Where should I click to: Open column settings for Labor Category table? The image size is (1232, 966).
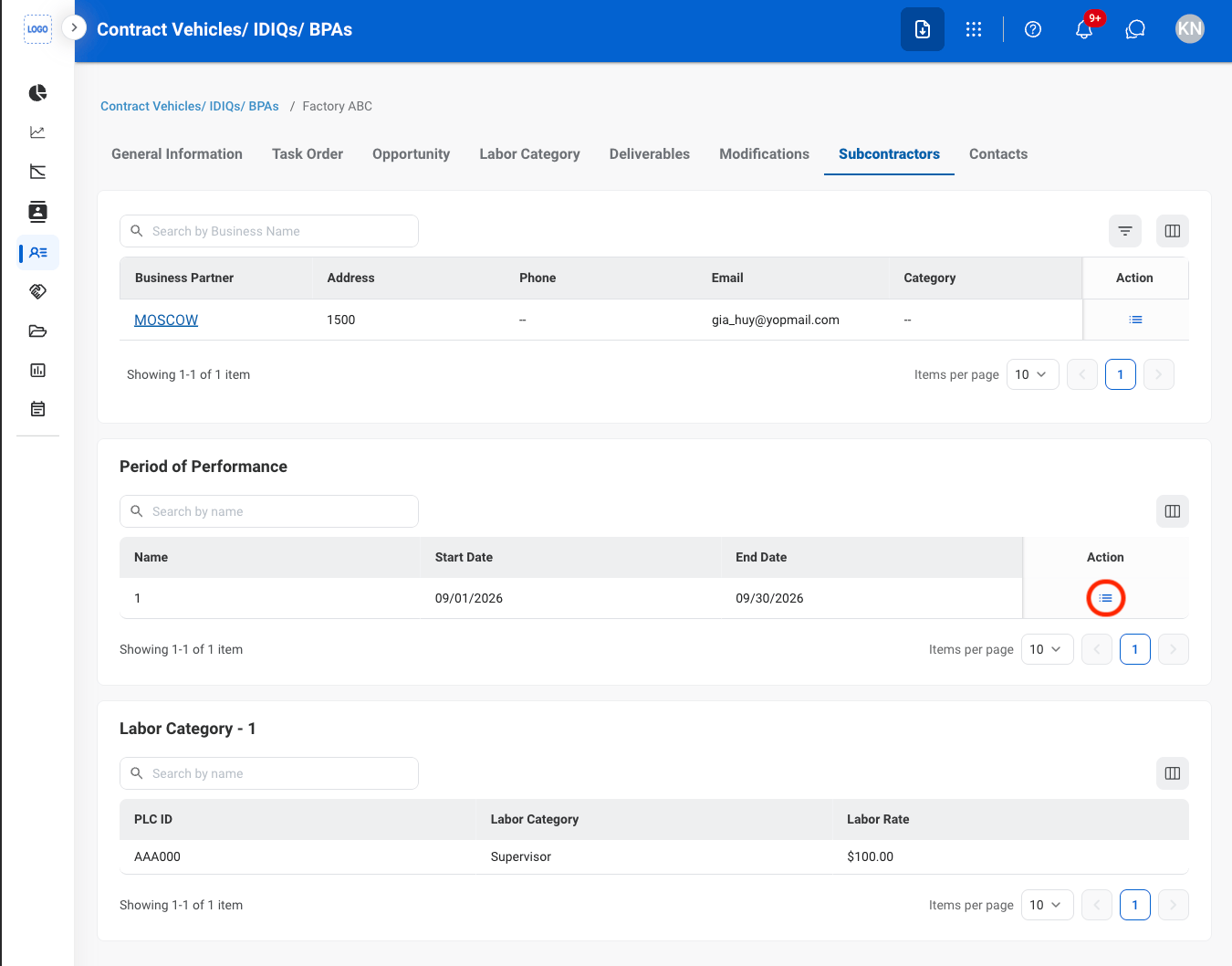[1173, 773]
